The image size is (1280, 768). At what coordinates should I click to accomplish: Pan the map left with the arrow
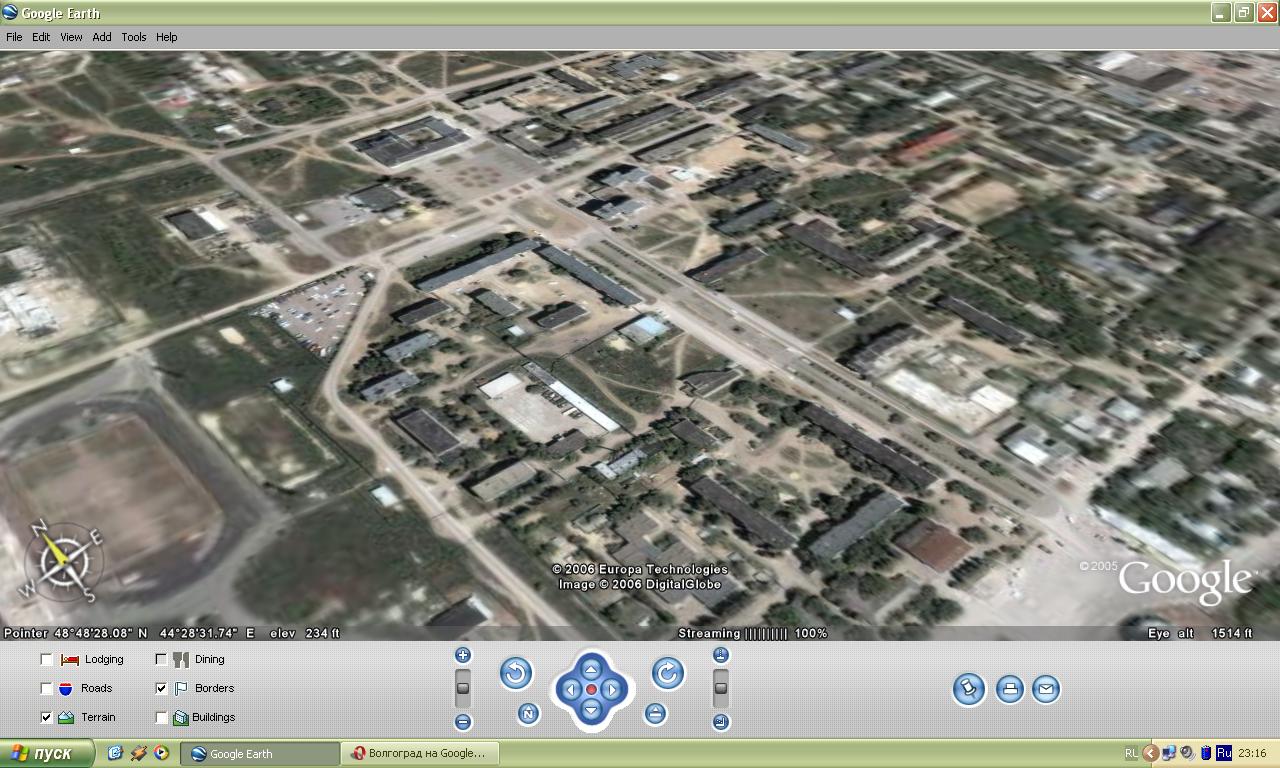click(570, 689)
